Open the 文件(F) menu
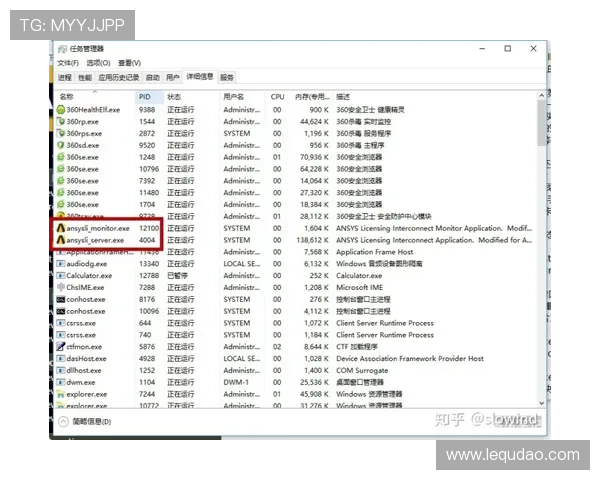The image size is (600, 480). pyautogui.click(x=68, y=63)
